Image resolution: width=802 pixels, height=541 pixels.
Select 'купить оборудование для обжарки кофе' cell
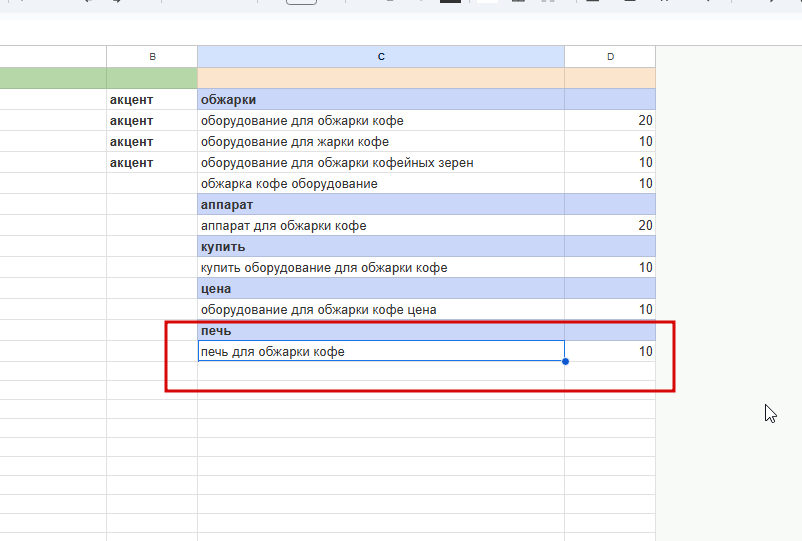381,267
